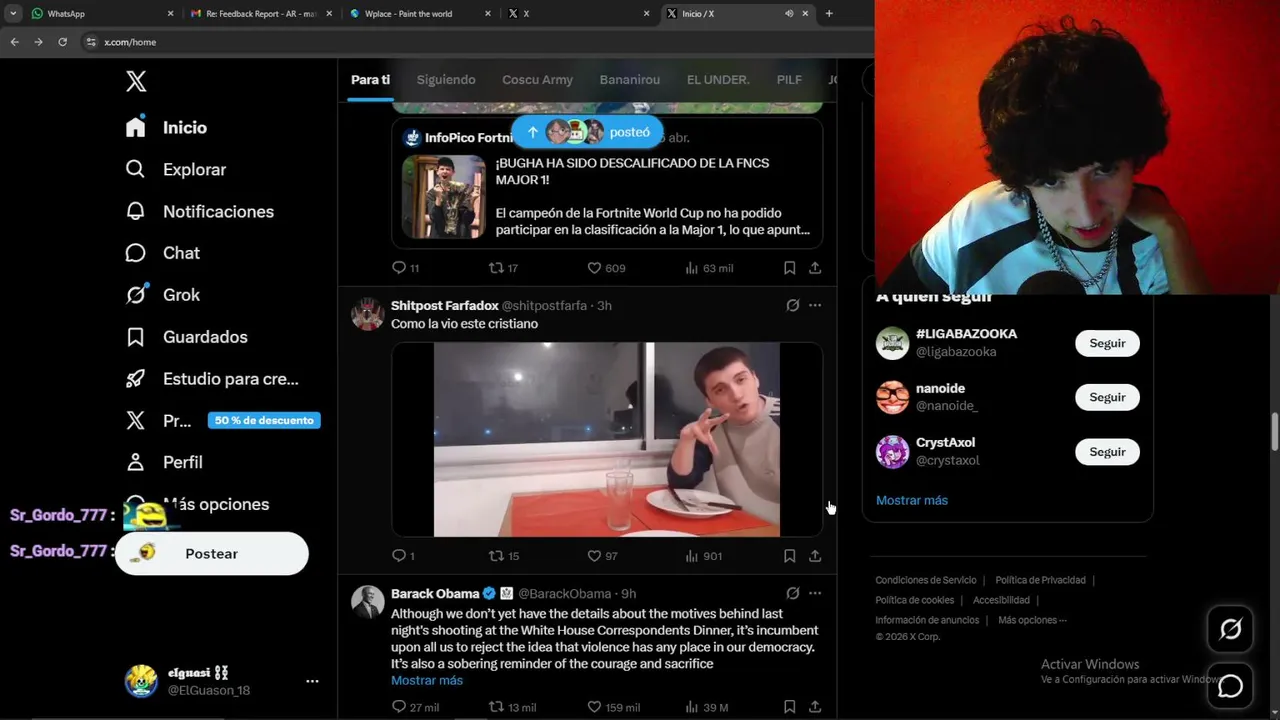1280x720 pixels.
Task: Open floating Grok button bottom right
Action: click(1230, 629)
